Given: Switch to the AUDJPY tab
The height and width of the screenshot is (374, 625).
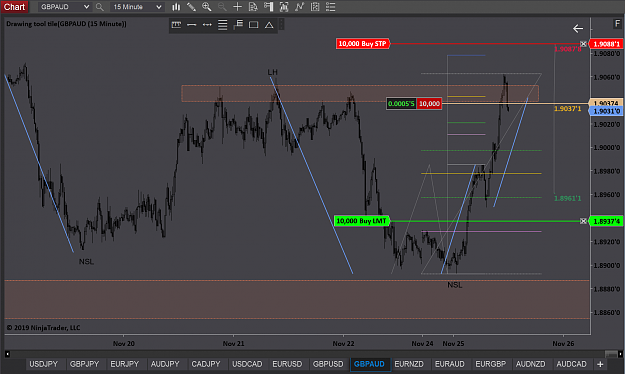Looking at the screenshot, I should pos(165,364).
